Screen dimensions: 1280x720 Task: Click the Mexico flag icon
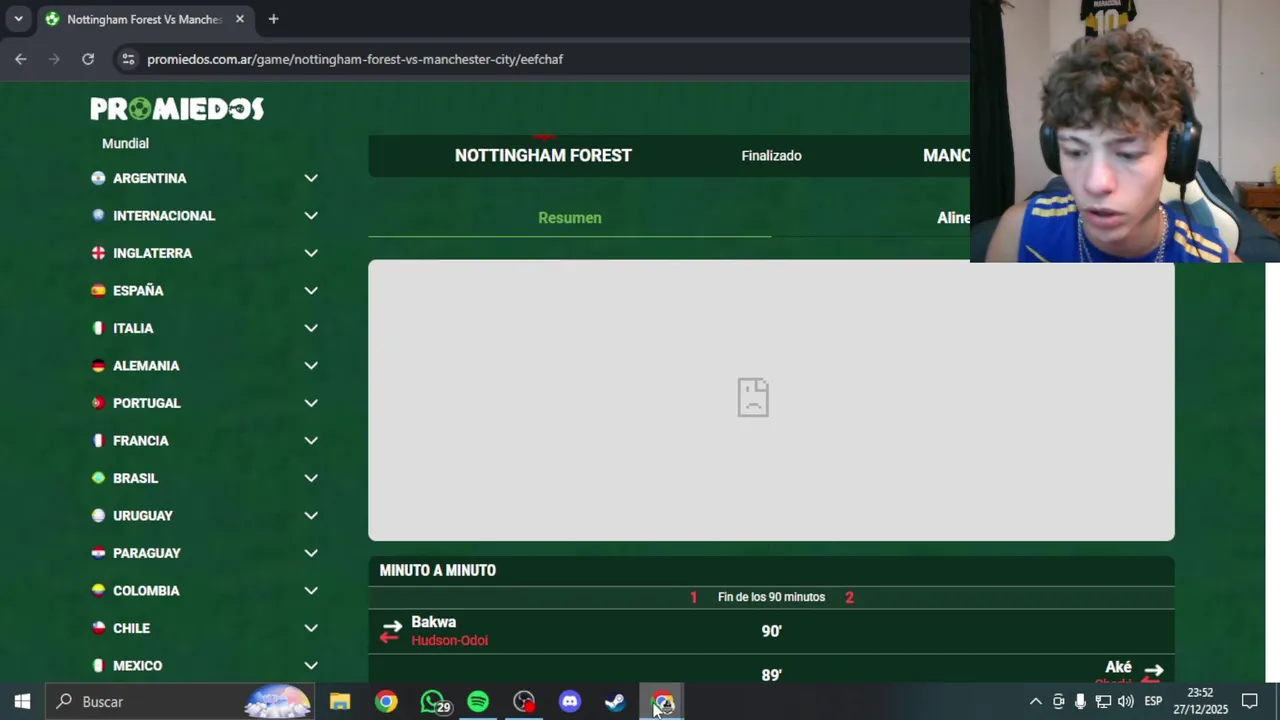coord(98,666)
